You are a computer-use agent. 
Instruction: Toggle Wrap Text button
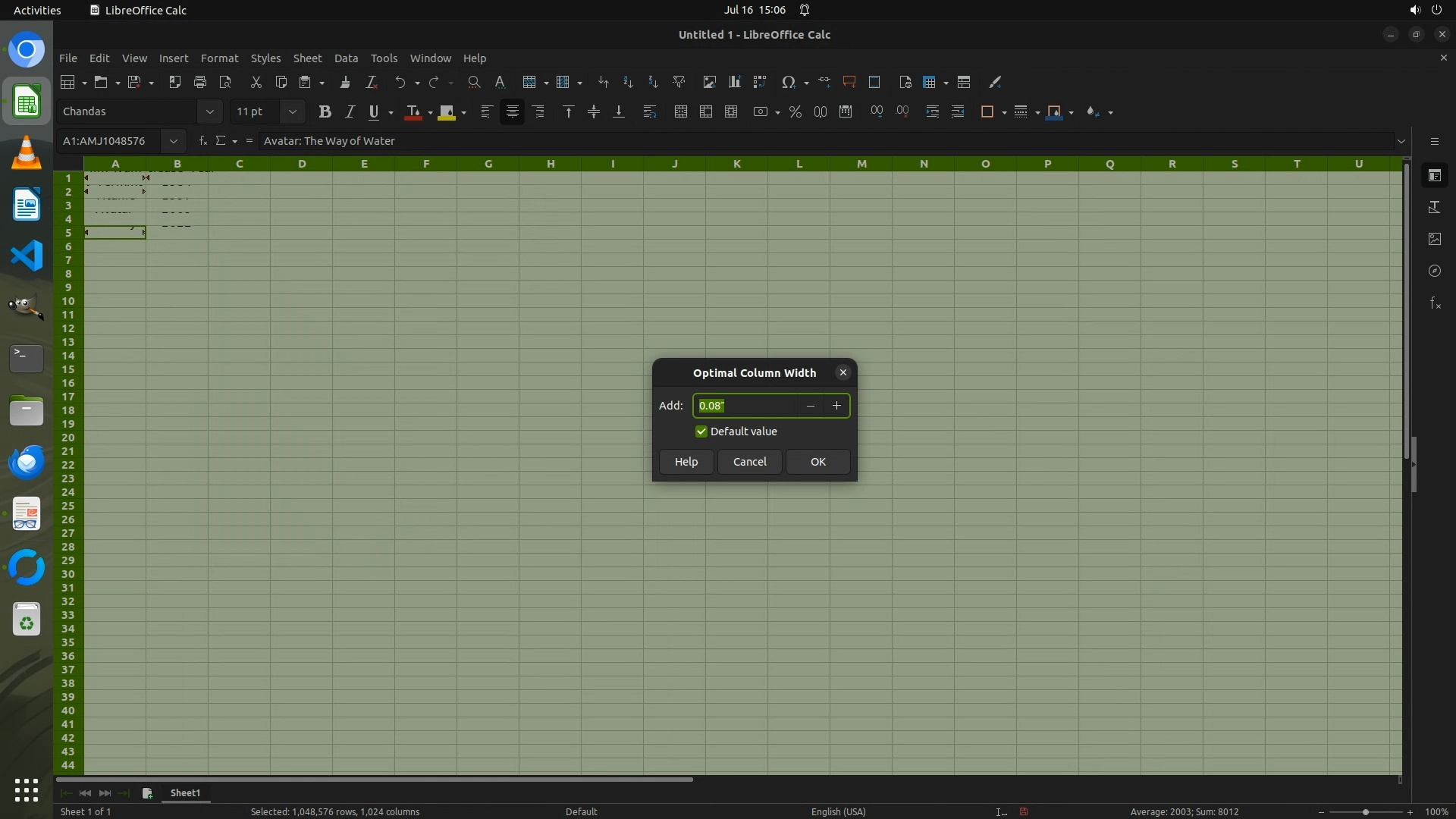[x=649, y=112]
